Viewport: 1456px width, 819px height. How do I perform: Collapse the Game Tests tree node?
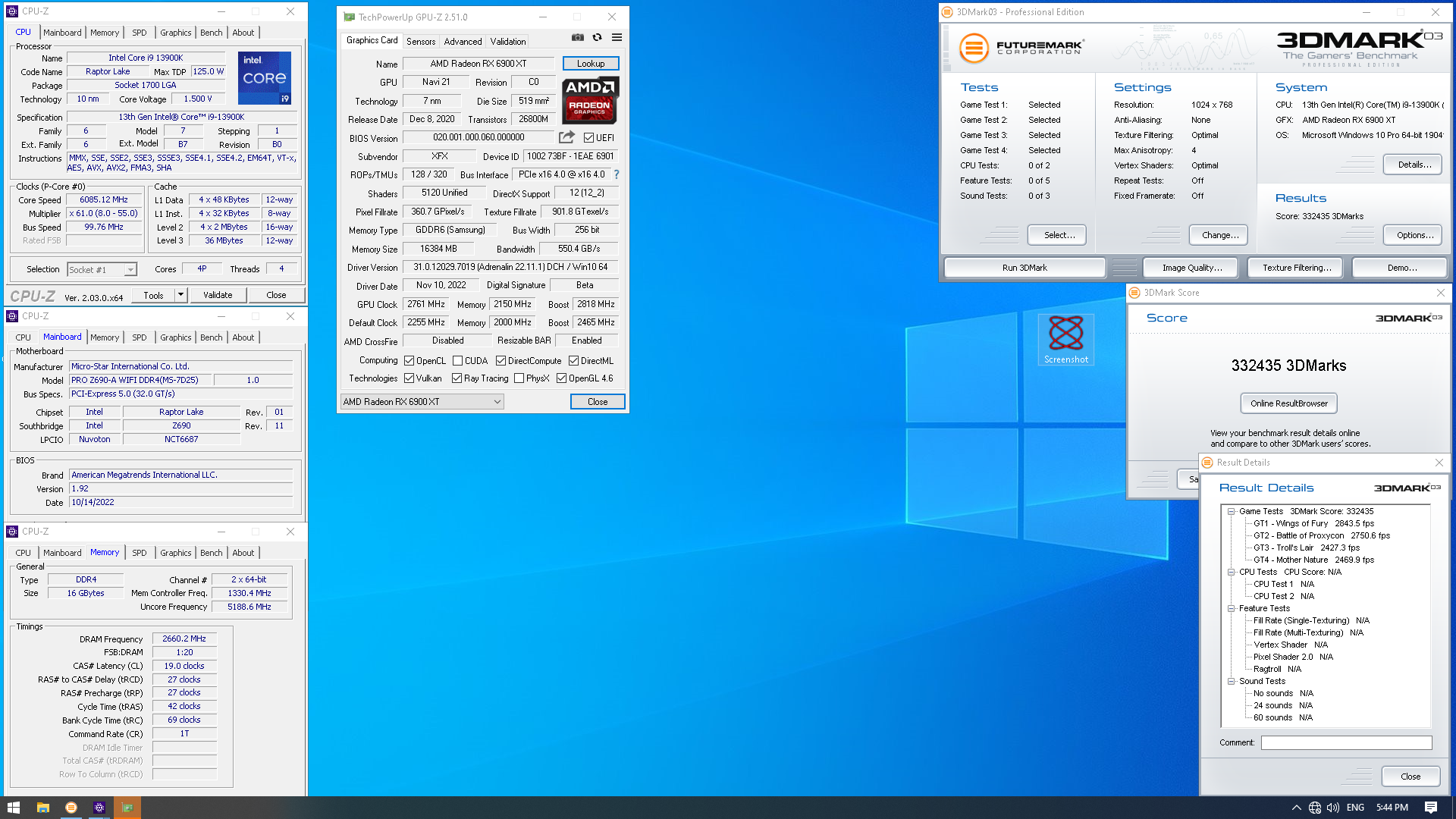(1232, 512)
